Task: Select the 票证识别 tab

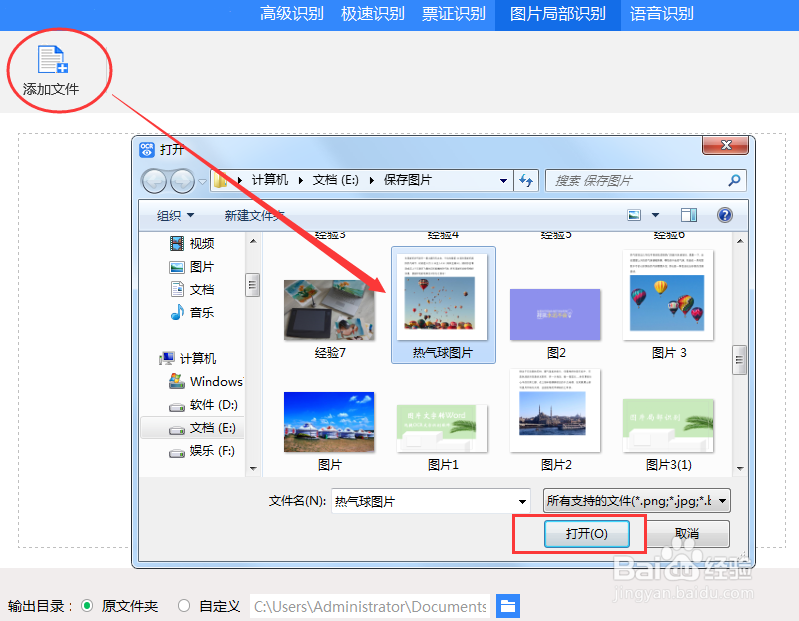Action: [x=454, y=14]
